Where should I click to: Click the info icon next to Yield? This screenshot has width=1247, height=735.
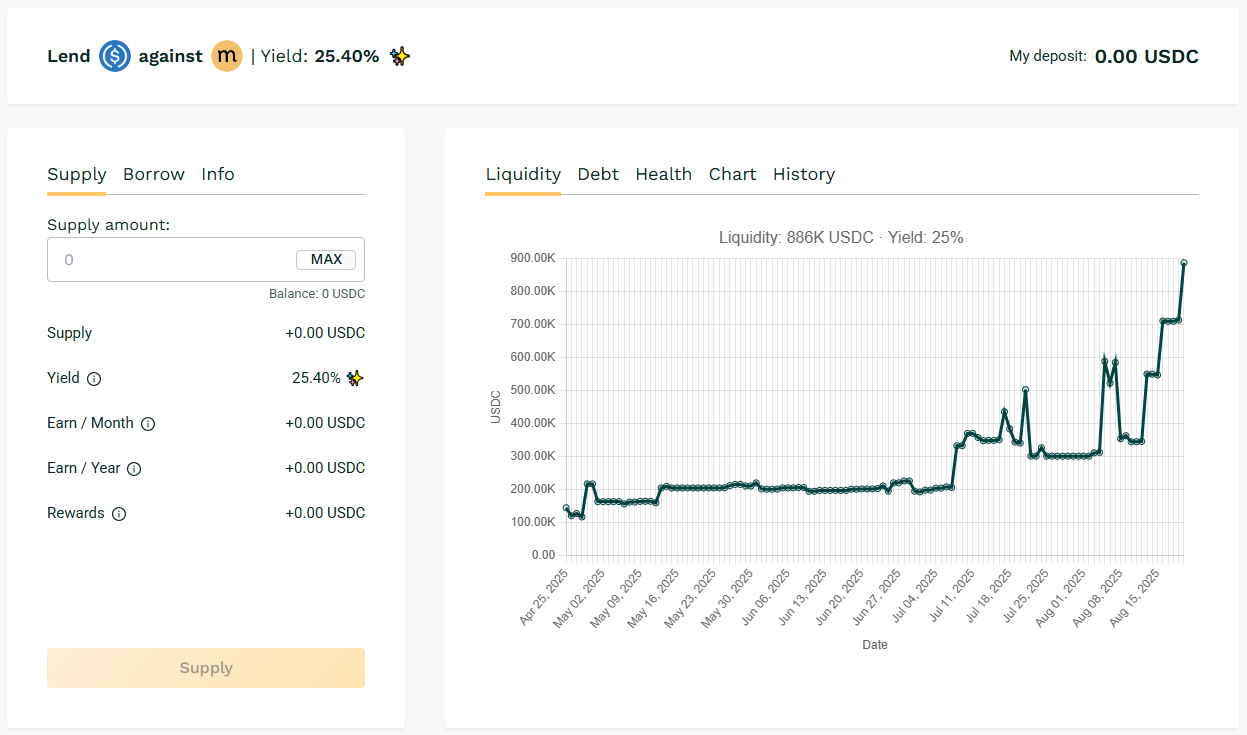[x=94, y=379]
